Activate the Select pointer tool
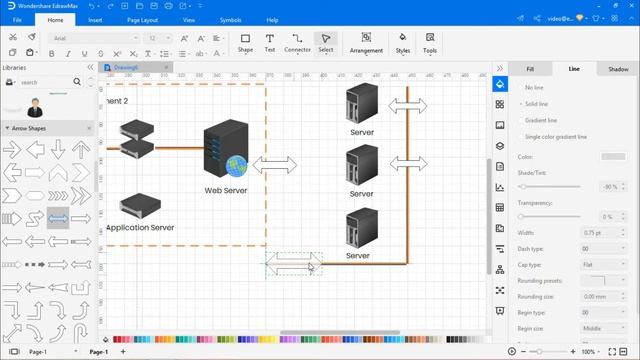Image resolution: width=640 pixels, height=360 pixels. (x=325, y=43)
